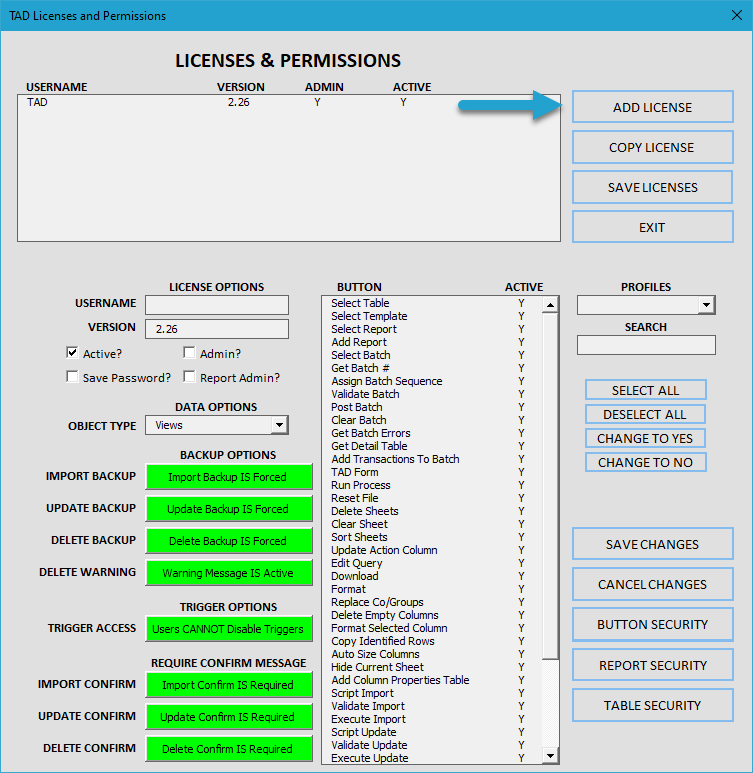Select the Get Detail Table row
Viewport: 753px width, 773px height.
coord(431,446)
